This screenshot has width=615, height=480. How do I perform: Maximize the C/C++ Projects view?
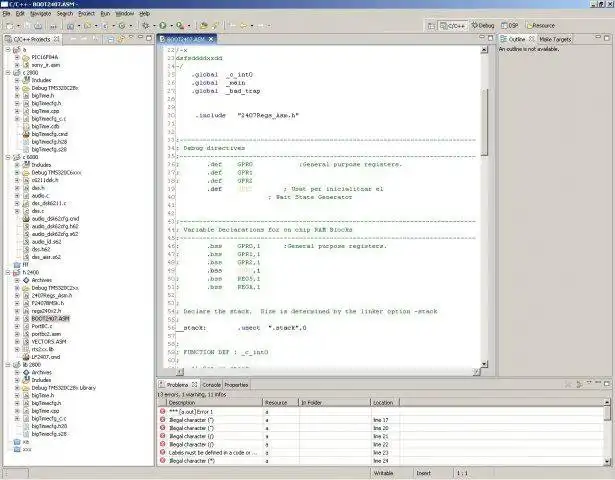pos(149,38)
